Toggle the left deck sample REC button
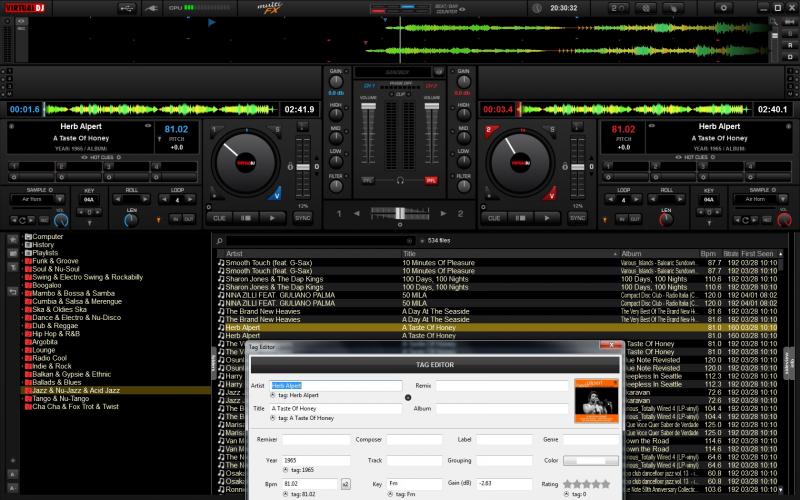The height and width of the screenshot is (500, 800). pos(44,220)
